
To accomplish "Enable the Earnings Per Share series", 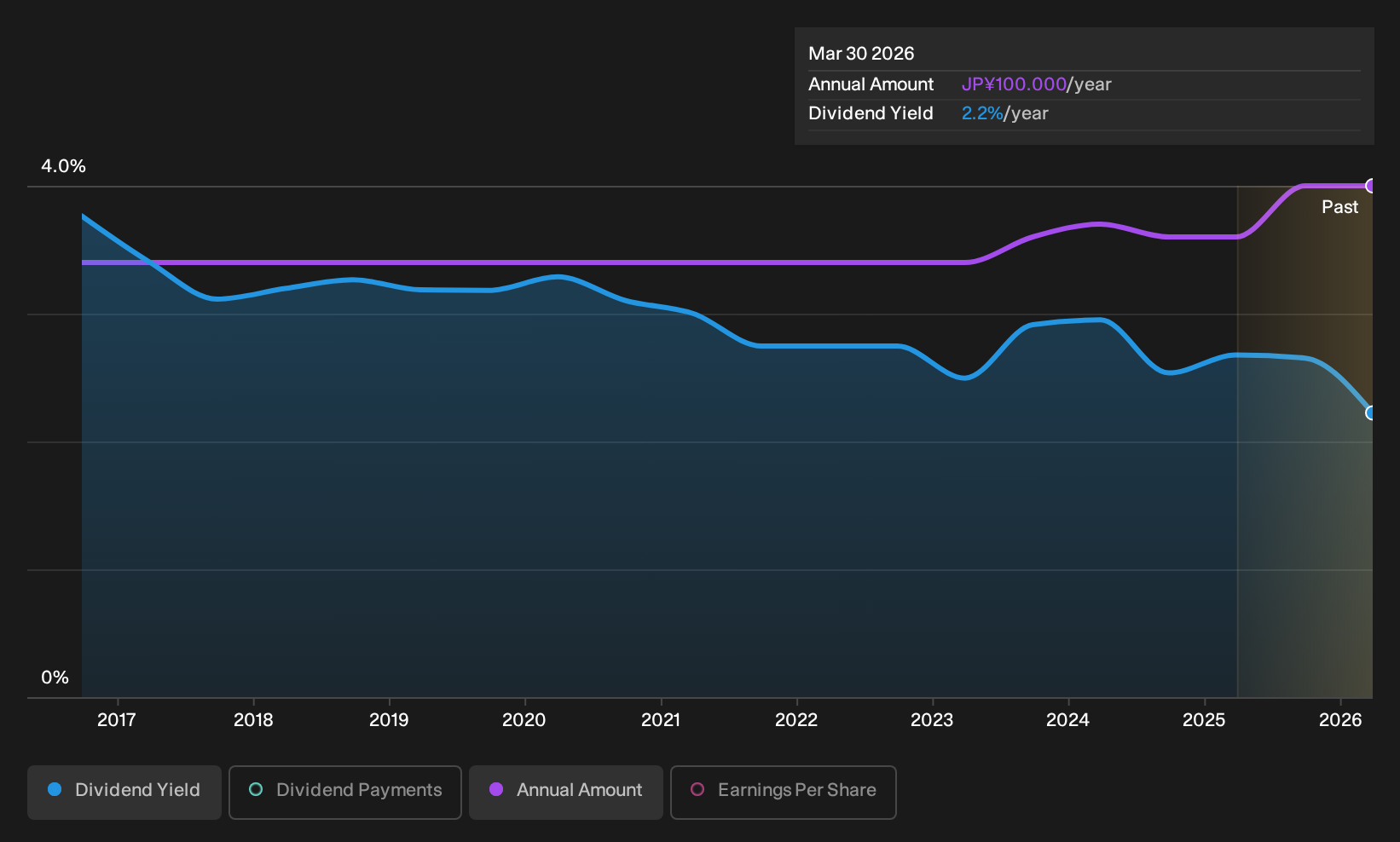I will coord(784,793).
